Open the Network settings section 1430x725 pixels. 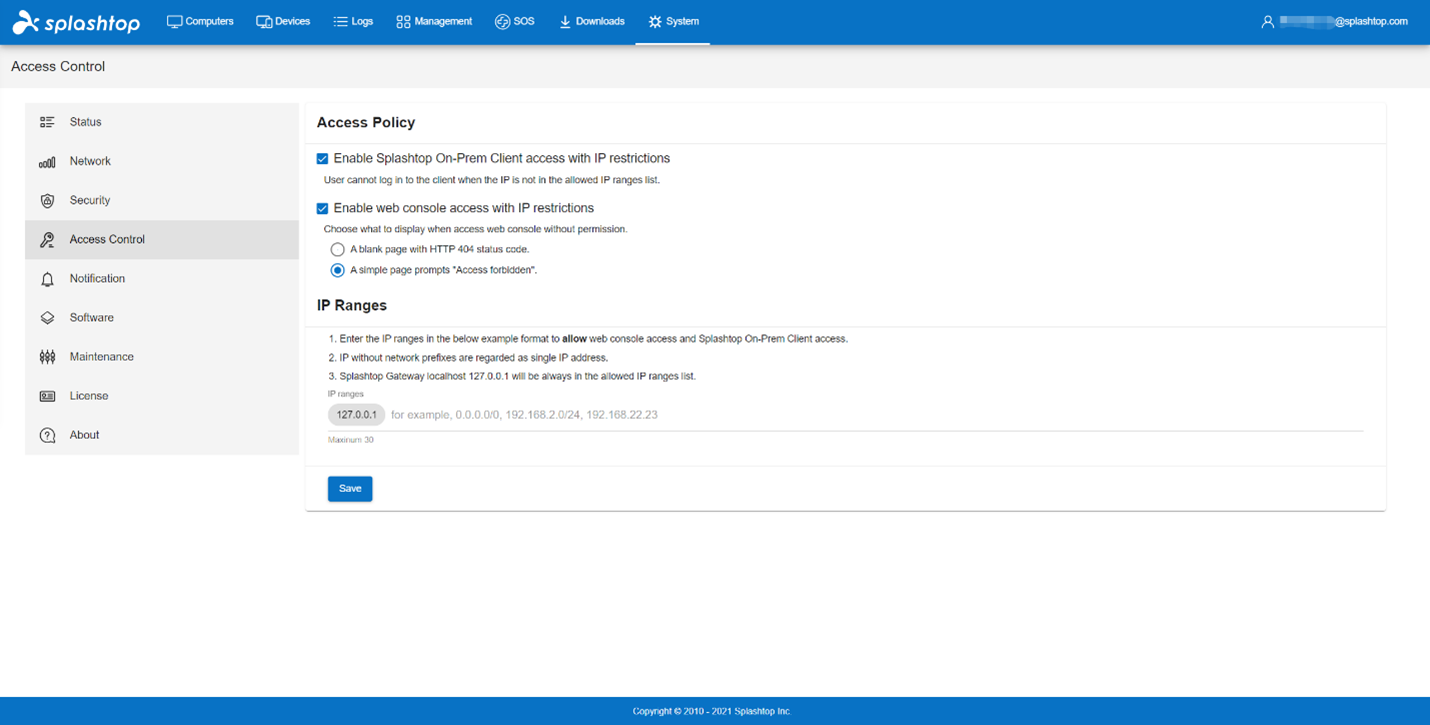(162, 161)
